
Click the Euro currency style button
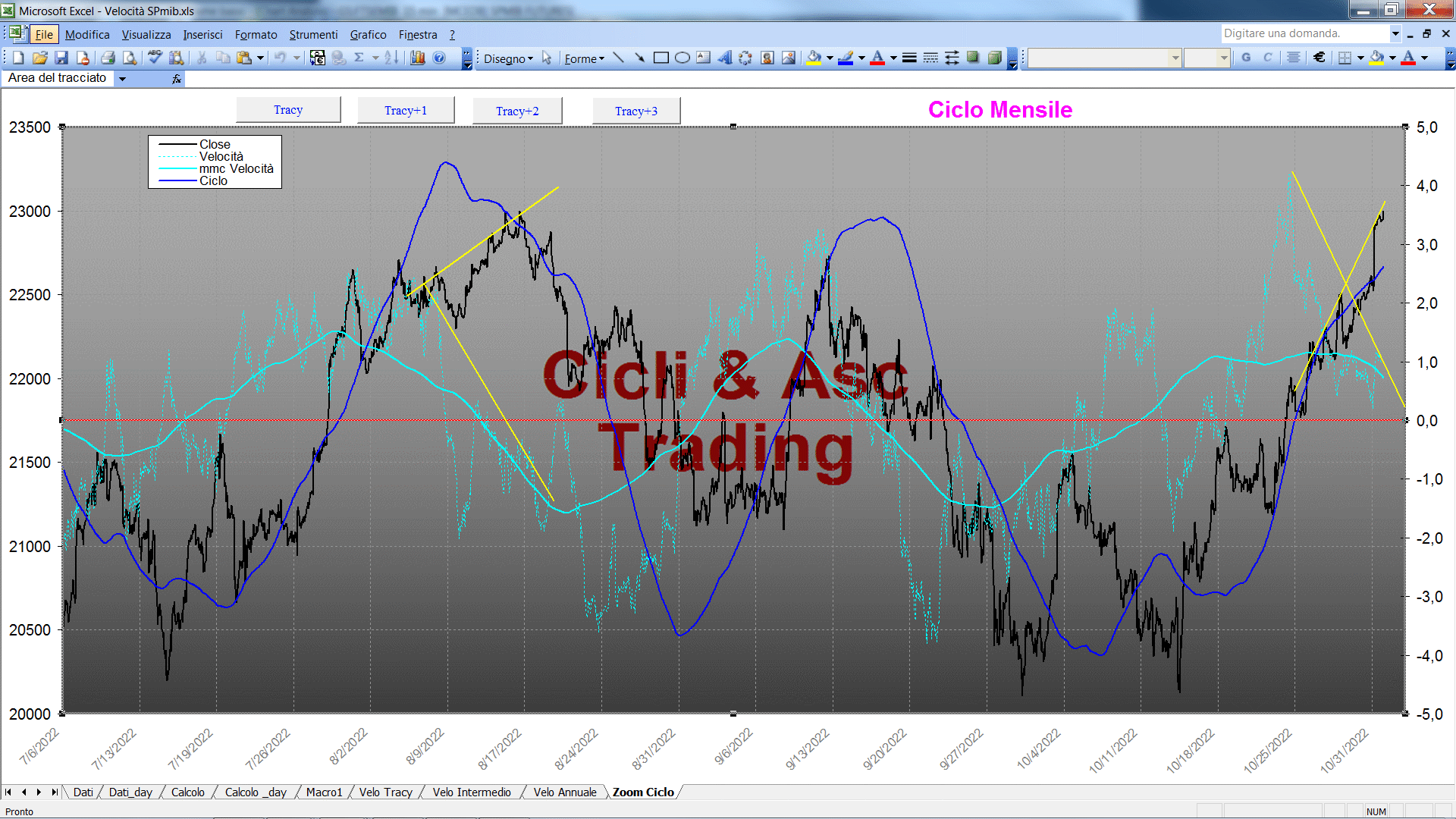coord(1319,58)
